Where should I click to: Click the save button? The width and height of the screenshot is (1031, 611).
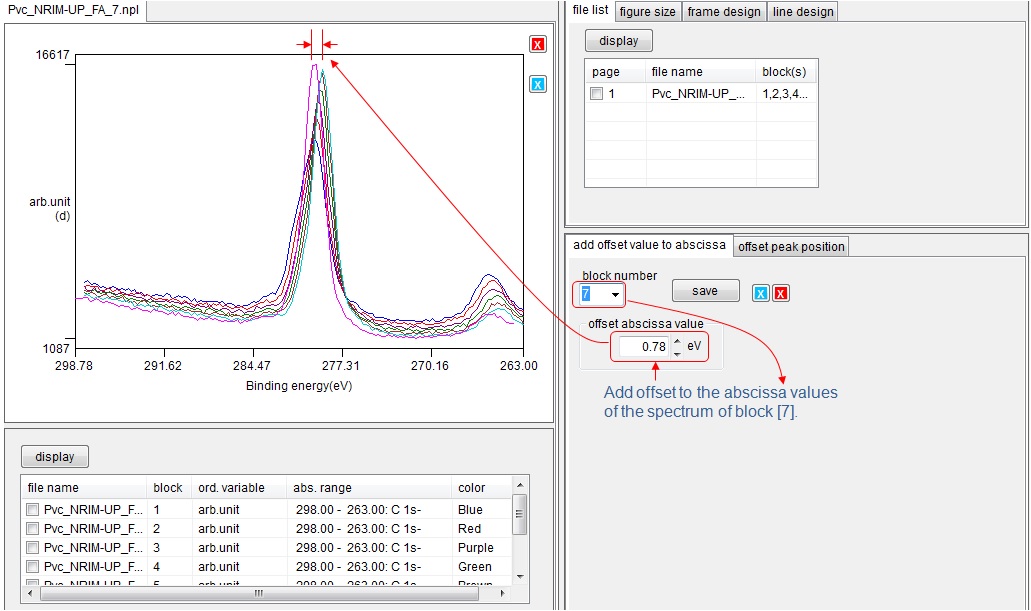(x=705, y=291)
